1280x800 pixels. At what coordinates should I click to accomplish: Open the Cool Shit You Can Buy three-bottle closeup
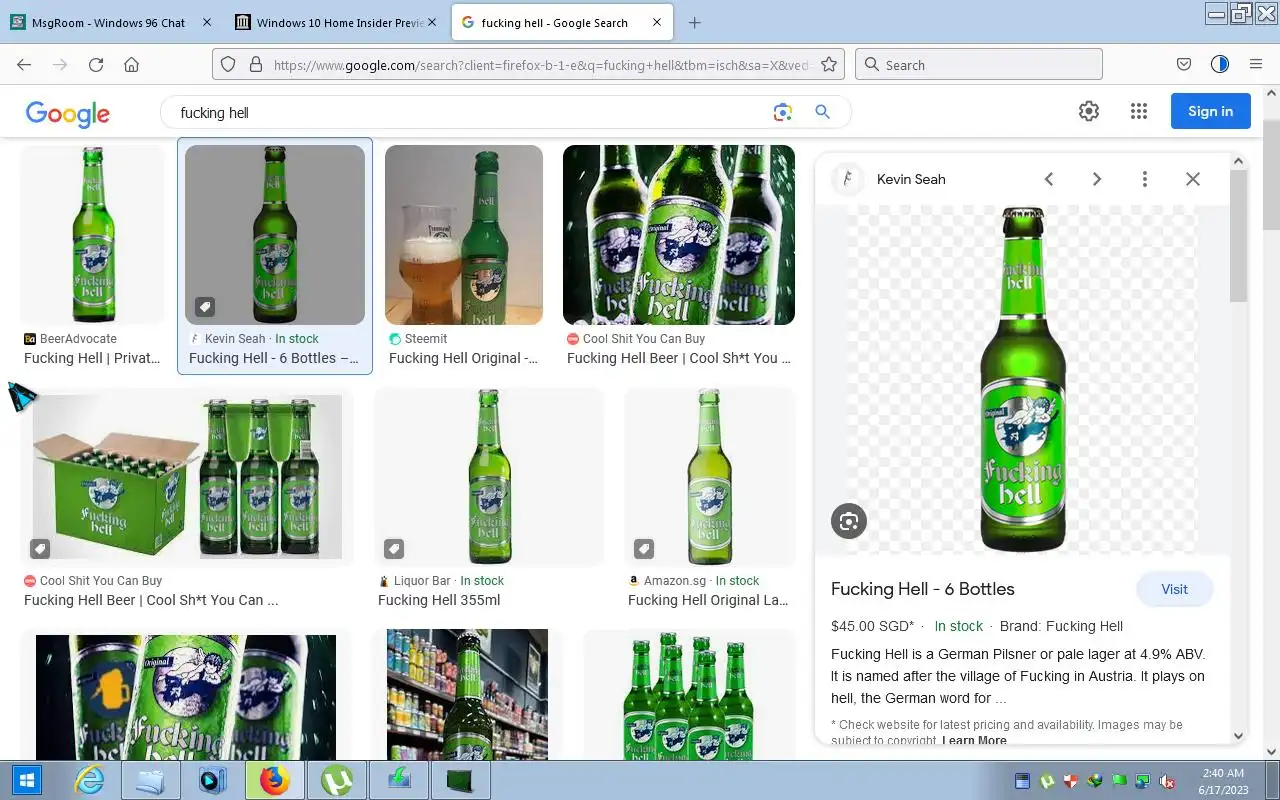click(679, 235)
